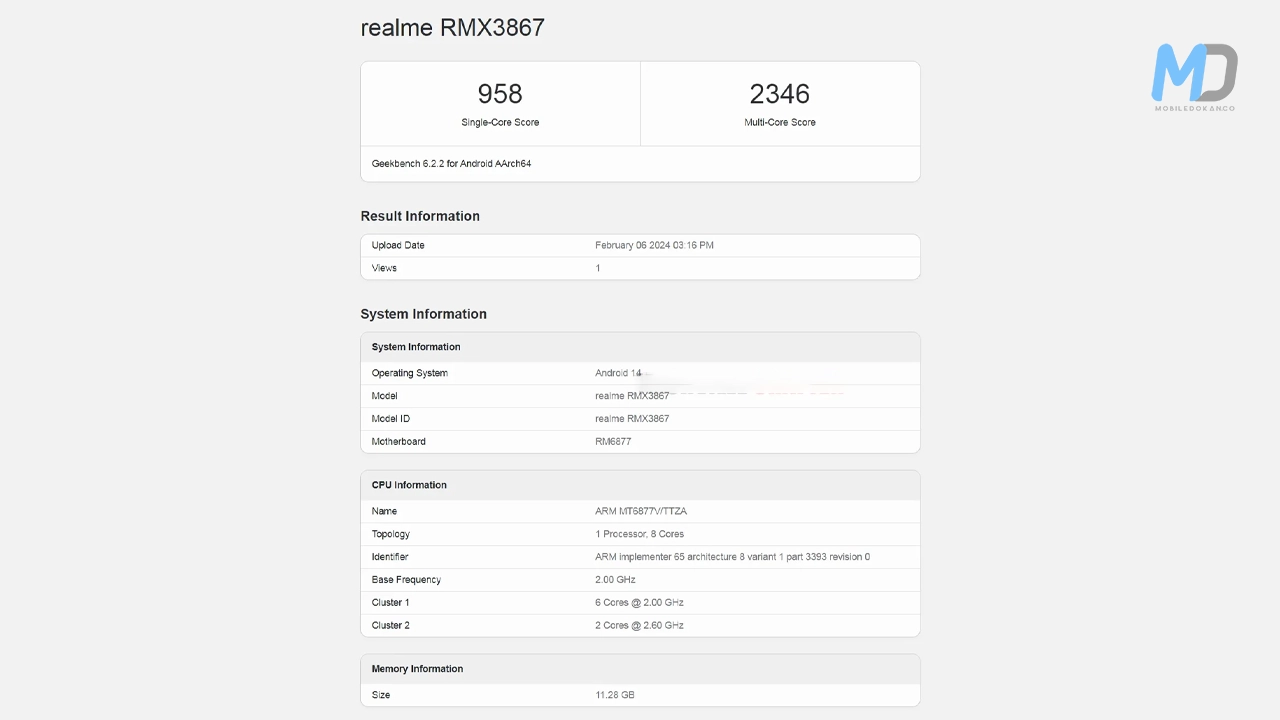Select the ARM implementer Identifier value
This screenshot has height=720, width=1280.
732,557
